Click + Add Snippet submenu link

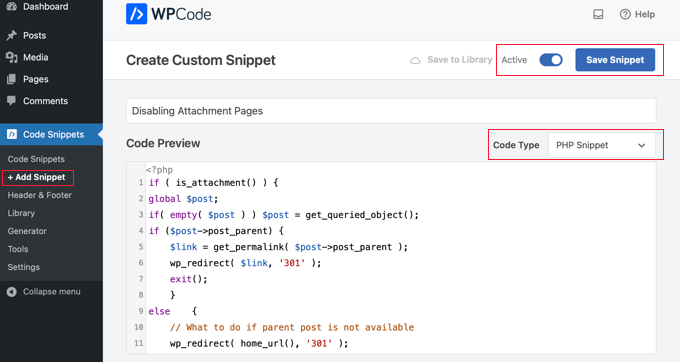(36, 177)
